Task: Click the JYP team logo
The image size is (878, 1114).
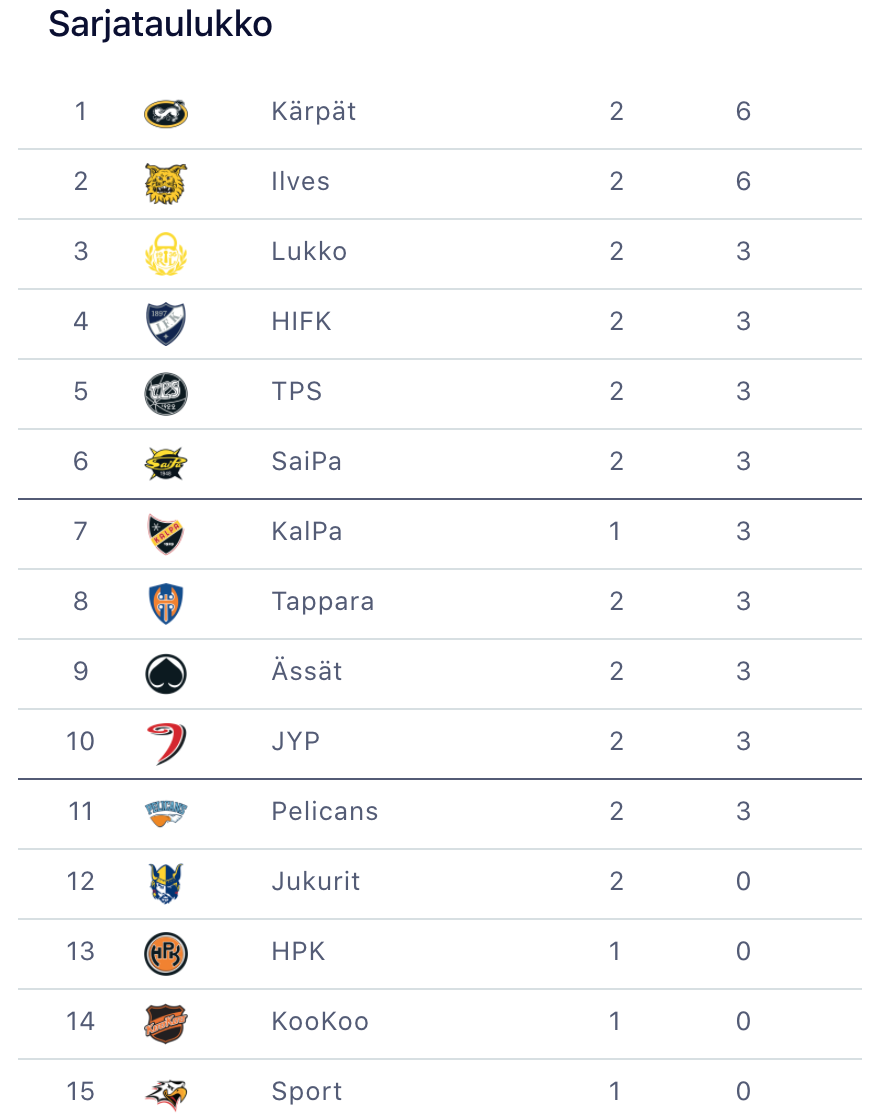Action: click(166, 743)
